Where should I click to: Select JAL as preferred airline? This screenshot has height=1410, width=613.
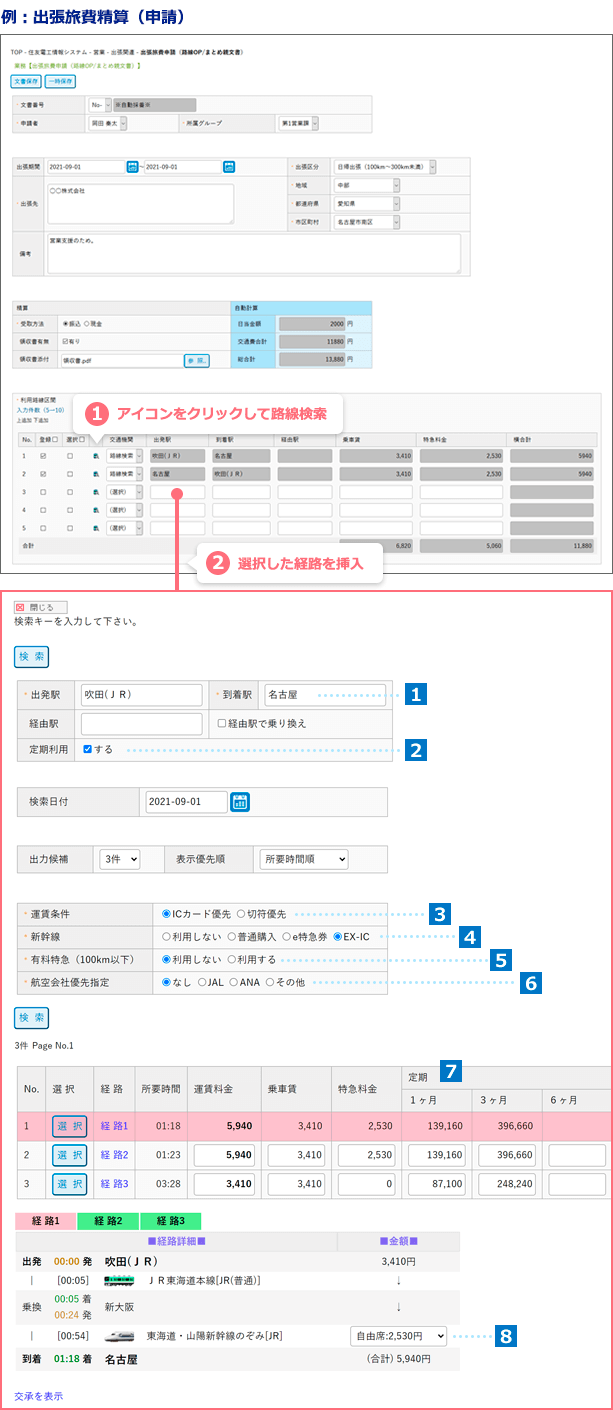201,982
